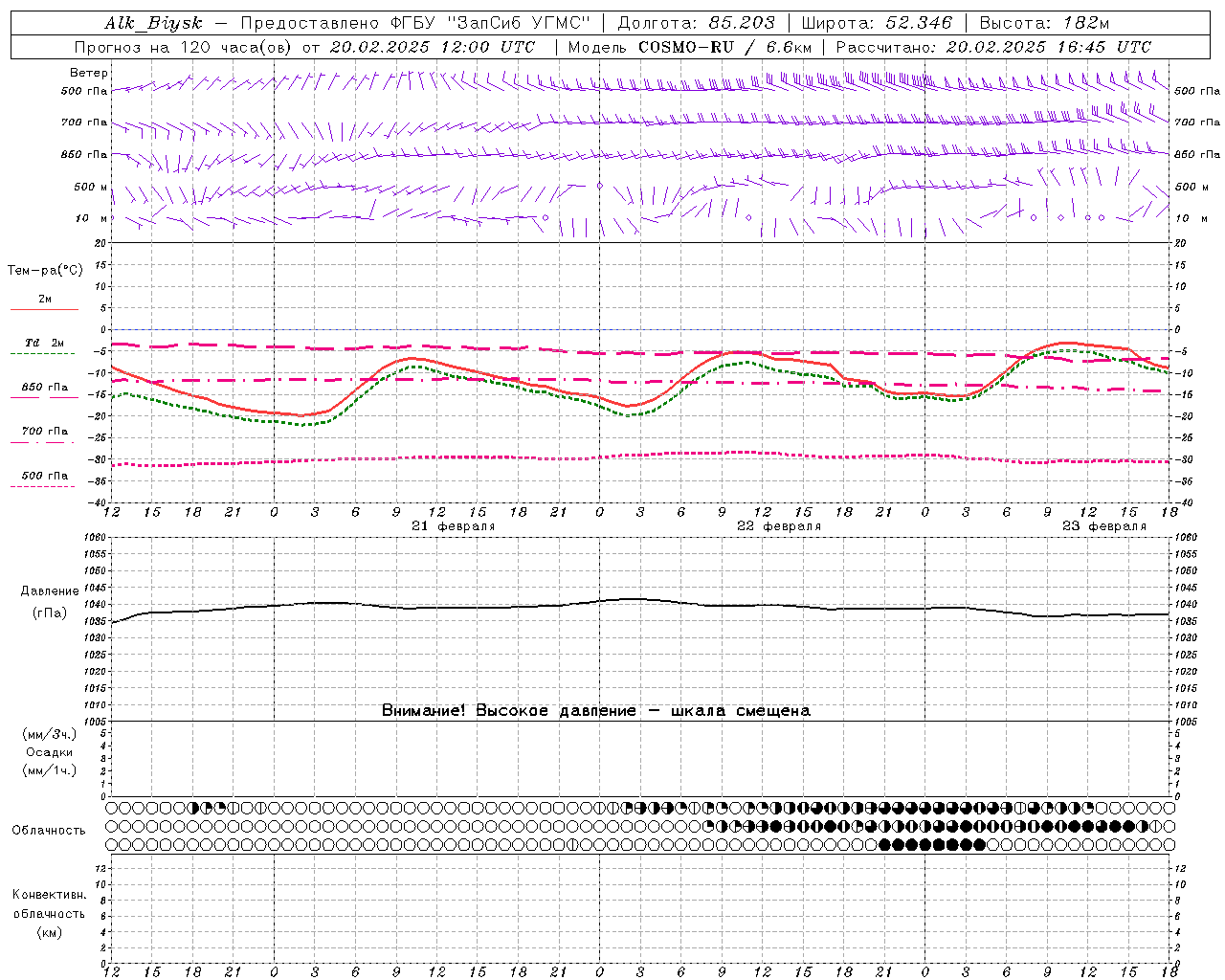Click the Конвективн. облачность label

click(49, 904)
